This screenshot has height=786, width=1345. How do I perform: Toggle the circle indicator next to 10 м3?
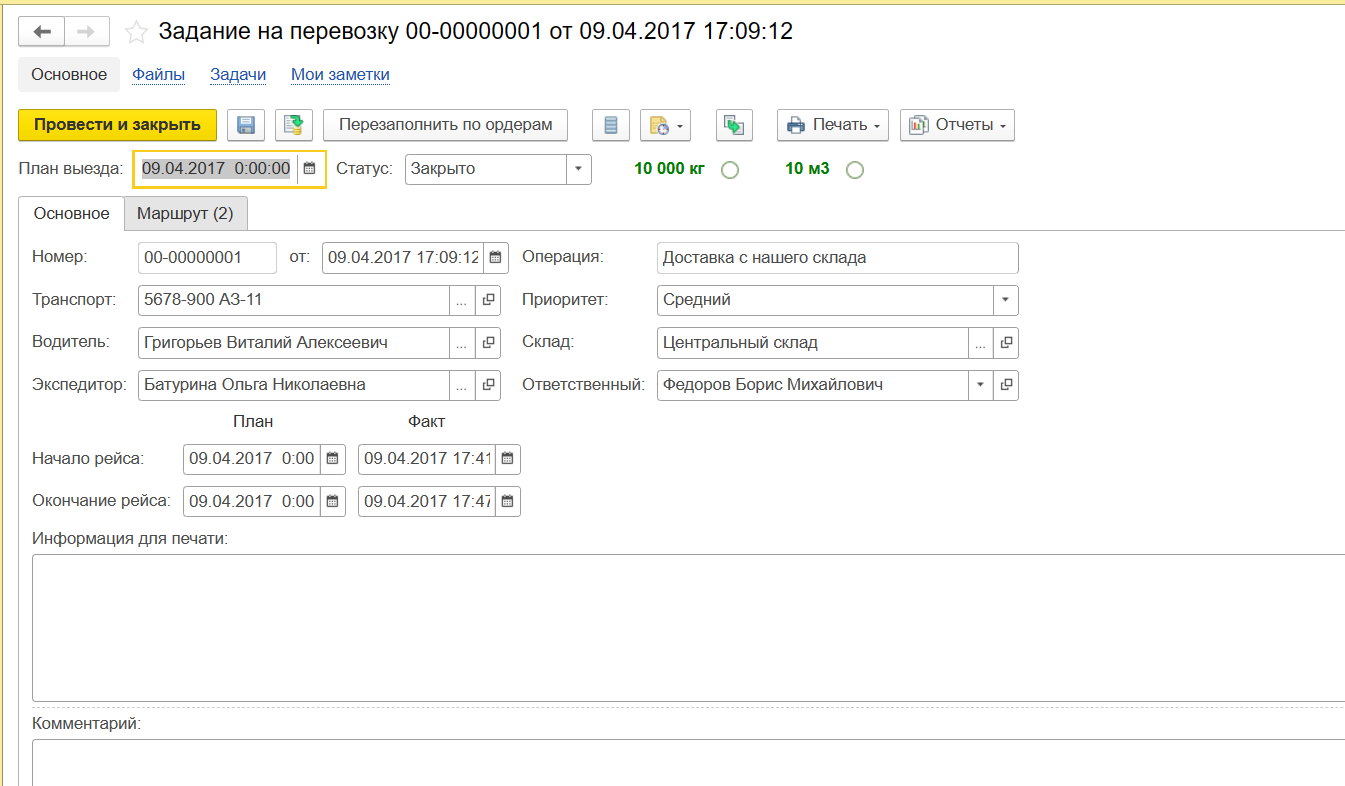(x=854, y=170)
